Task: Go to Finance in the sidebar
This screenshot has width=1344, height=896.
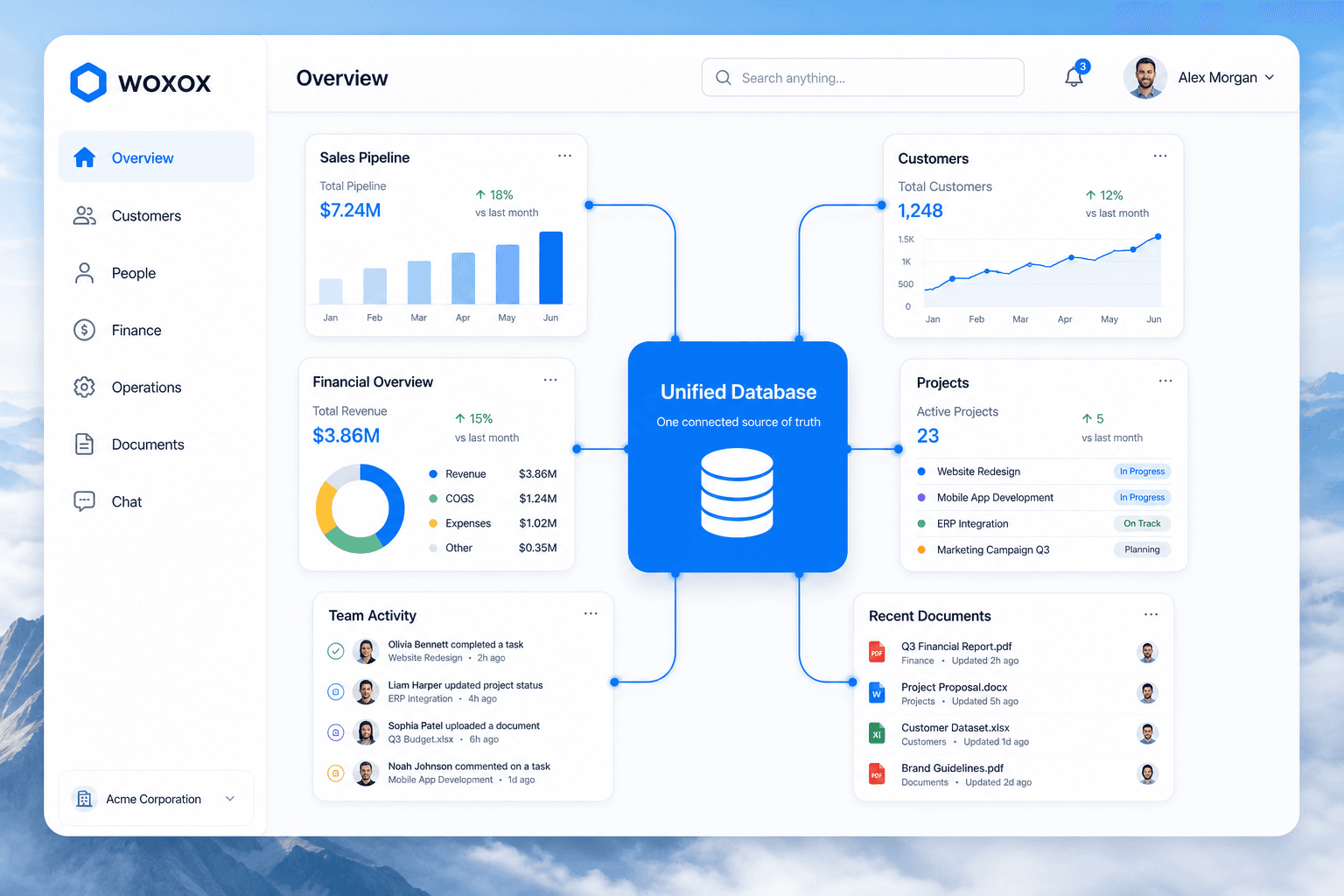Action: (157, 330)
